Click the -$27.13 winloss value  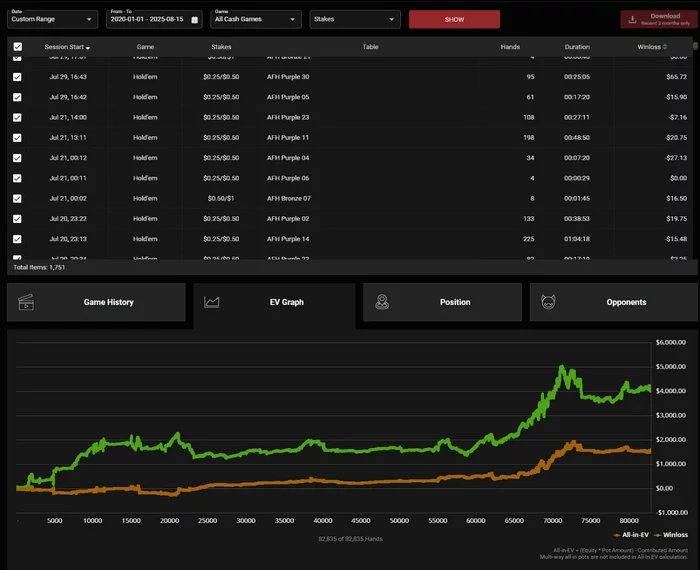coord(675,158)
